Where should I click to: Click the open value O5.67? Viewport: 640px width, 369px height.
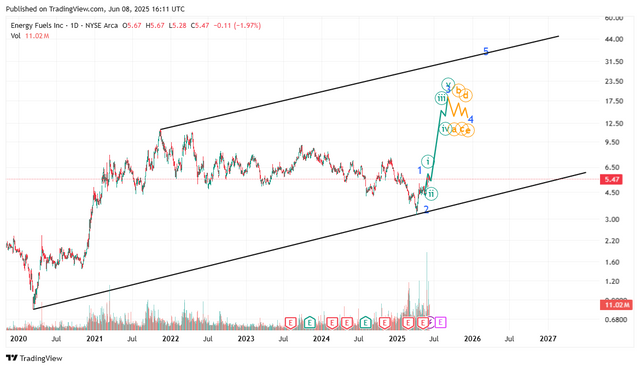tap(131, 25)
